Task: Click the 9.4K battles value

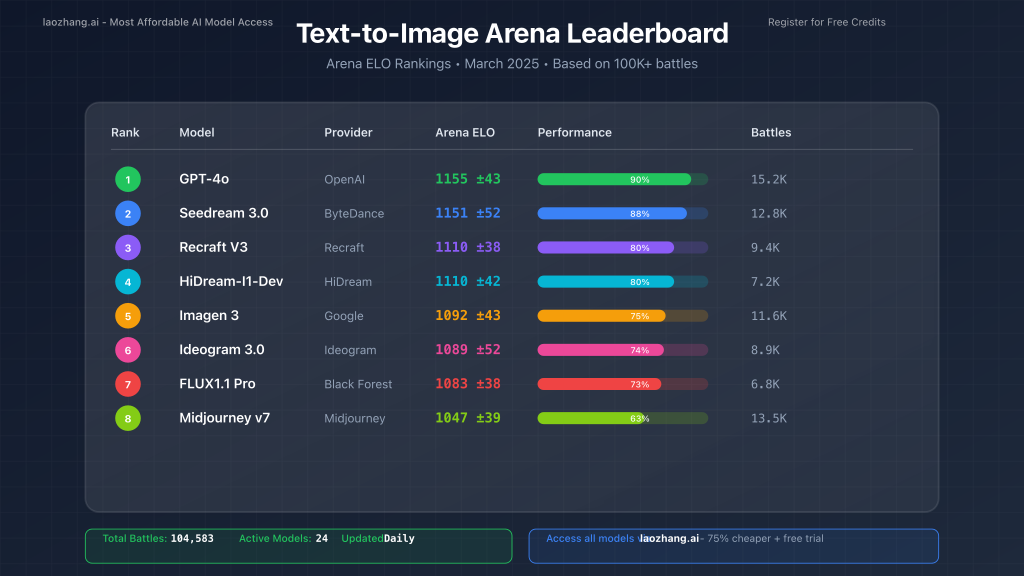Action: (765, 248)
